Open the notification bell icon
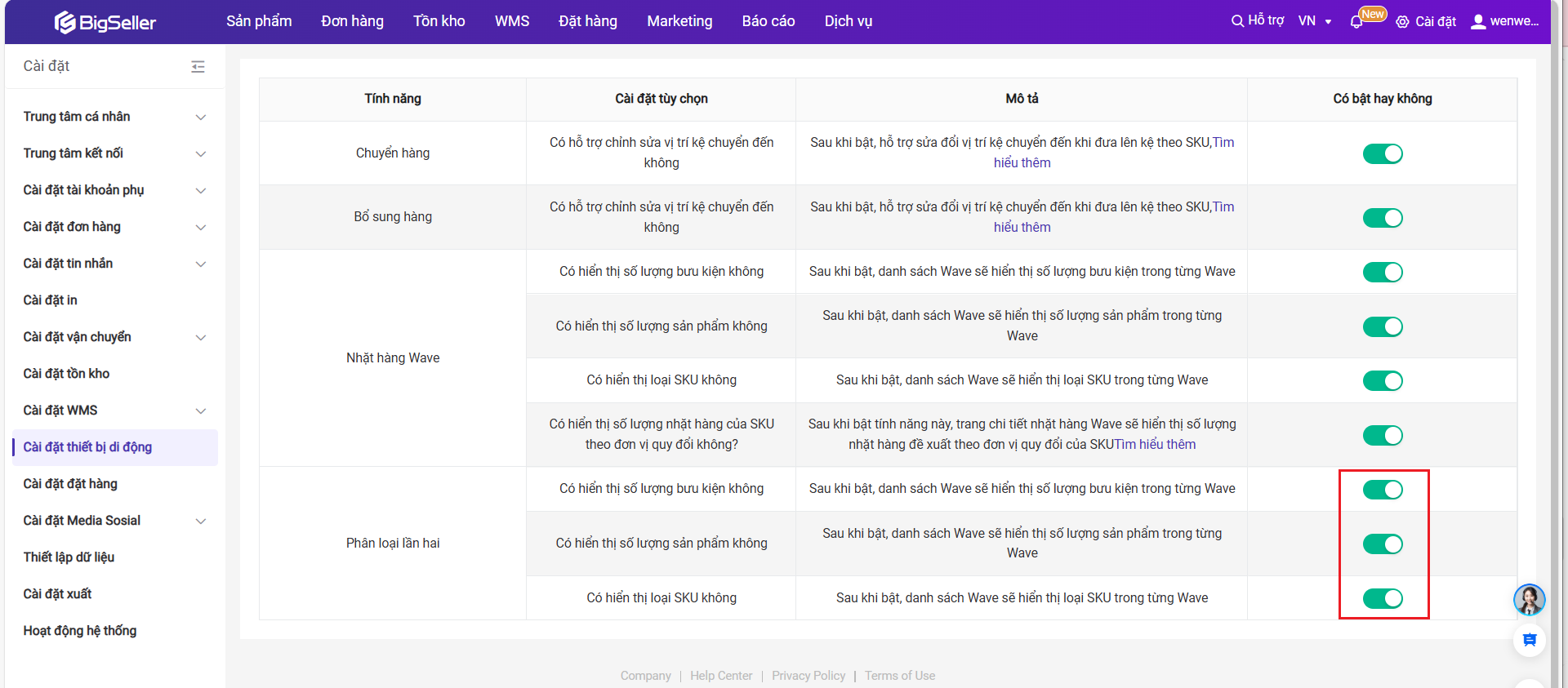The width and height of the screenshot is (1568, 688). pos(1356,22)
